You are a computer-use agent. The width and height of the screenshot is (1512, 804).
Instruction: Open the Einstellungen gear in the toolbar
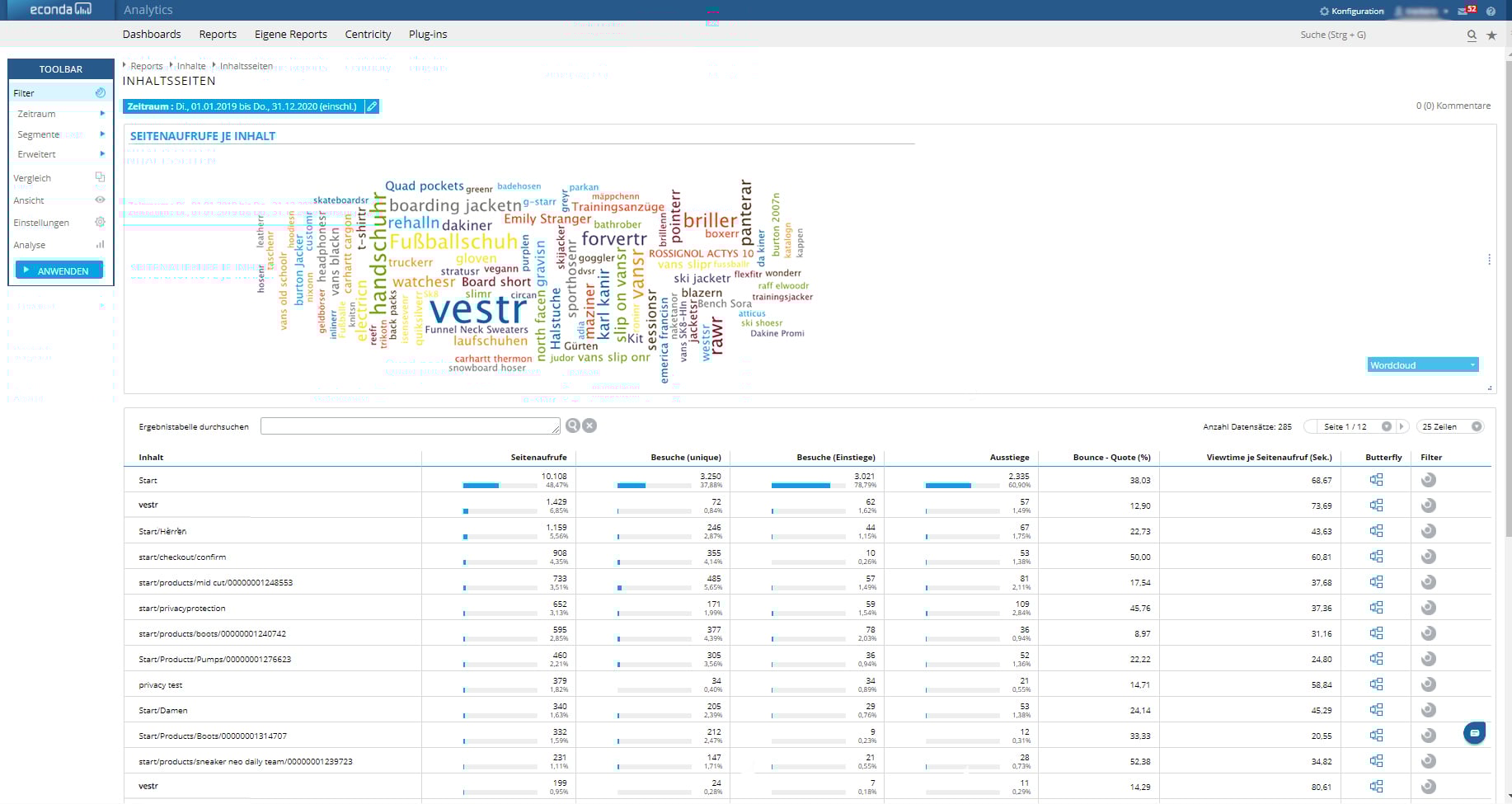(100, 223)
